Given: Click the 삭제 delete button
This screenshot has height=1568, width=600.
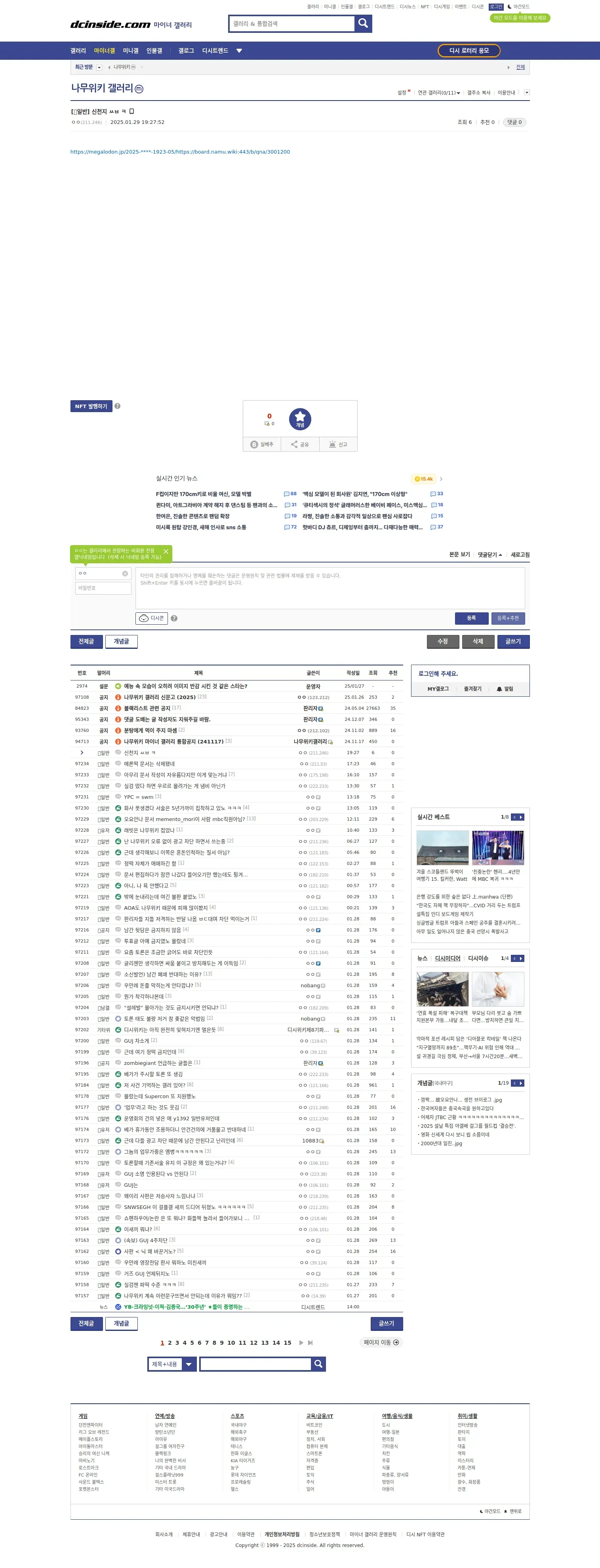Looking at the screenshot, I should [x=478, y=642].
